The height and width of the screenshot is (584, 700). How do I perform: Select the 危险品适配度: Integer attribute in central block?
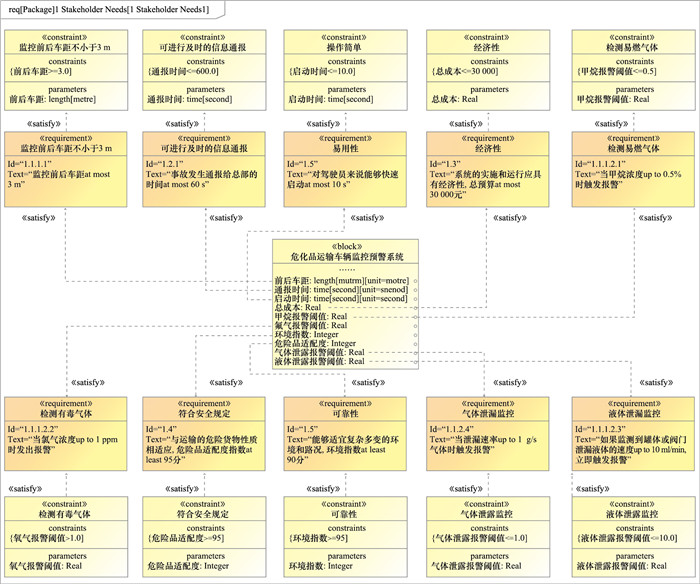(315, 343)
